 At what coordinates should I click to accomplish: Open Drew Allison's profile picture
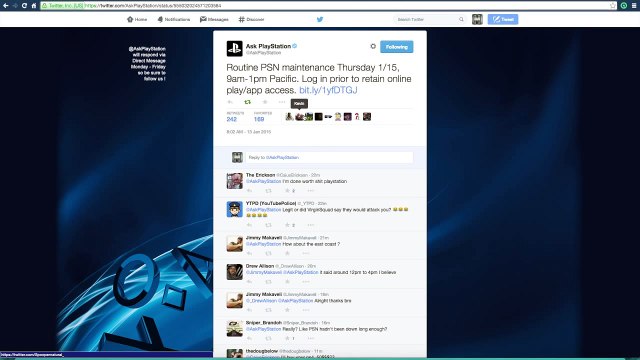coord(235,272)
